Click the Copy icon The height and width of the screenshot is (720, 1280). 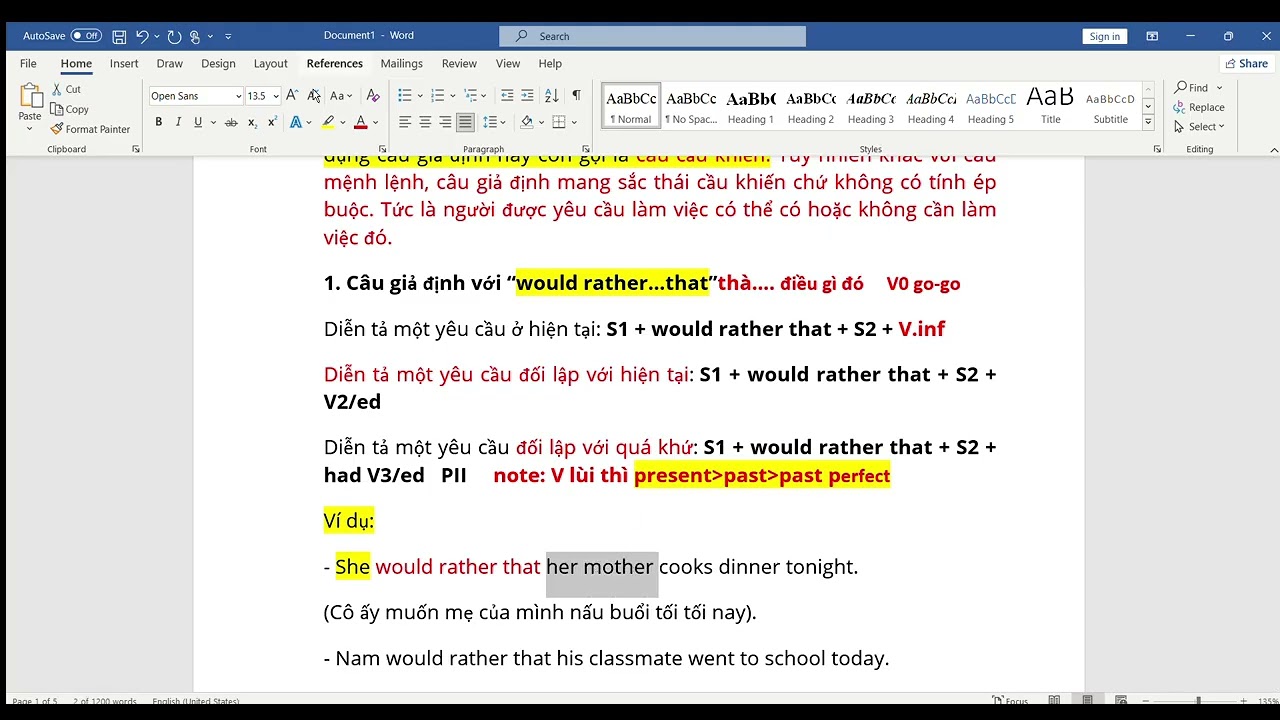click(58, 109)
